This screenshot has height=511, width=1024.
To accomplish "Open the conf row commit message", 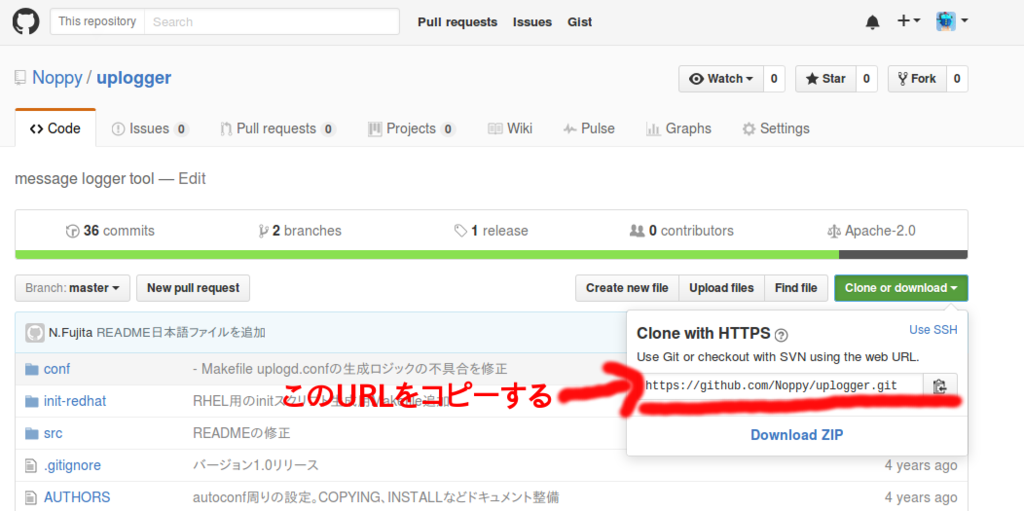I will pos(350,369).
